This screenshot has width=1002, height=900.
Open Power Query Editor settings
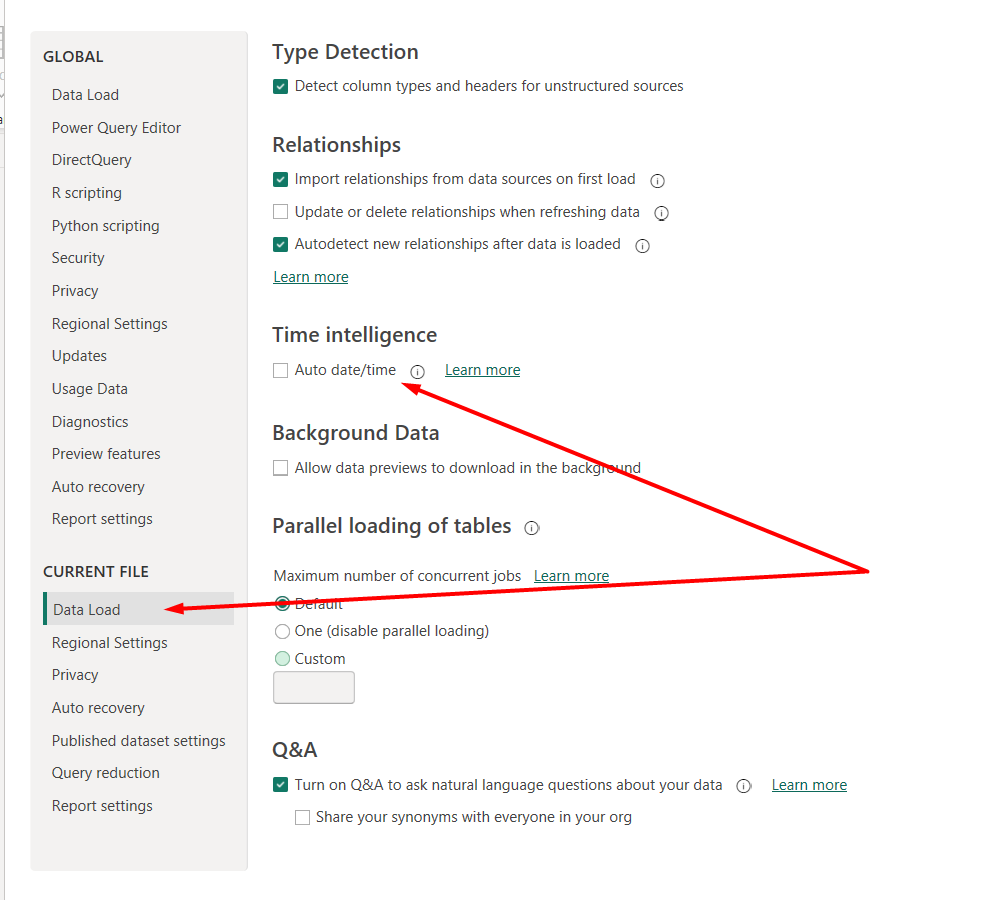coord(116,128)
